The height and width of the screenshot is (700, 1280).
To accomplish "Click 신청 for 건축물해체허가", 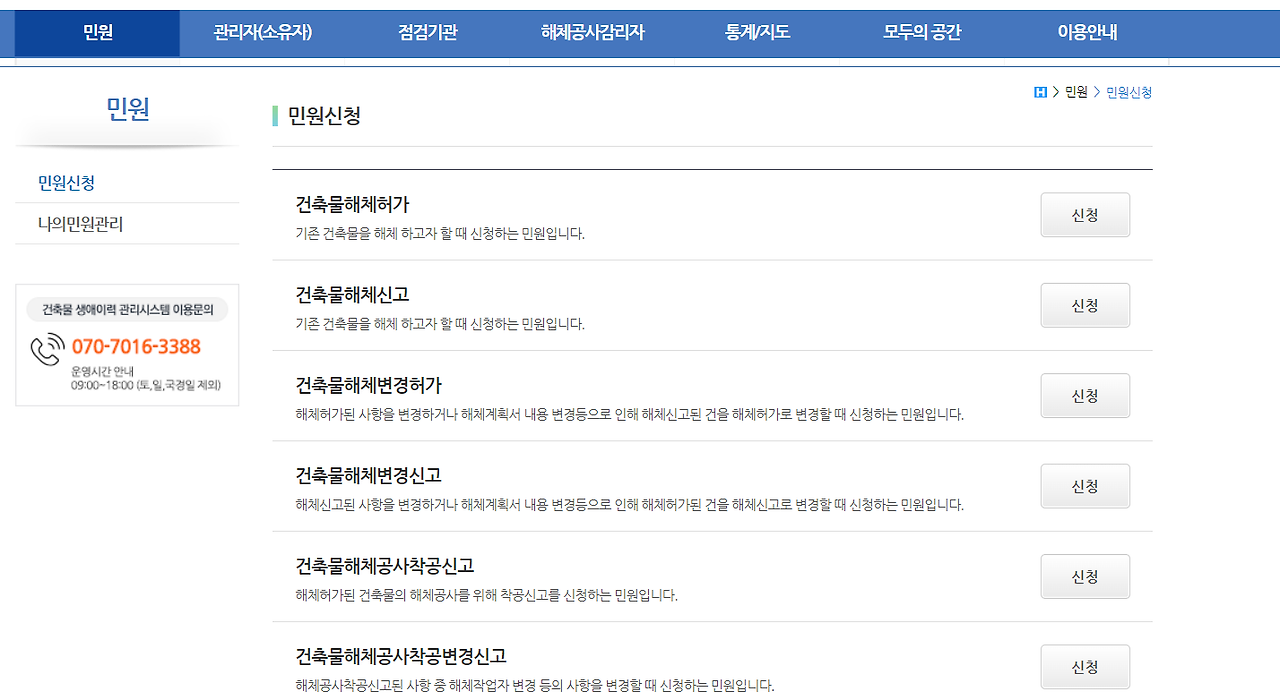I will (1085, 214).
